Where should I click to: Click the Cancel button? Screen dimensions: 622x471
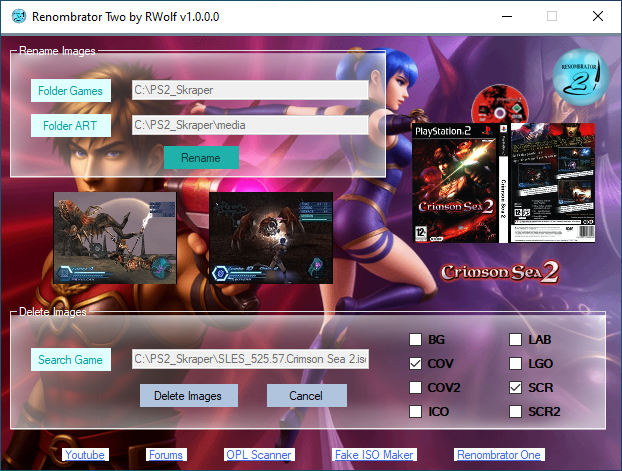[x=307, y=395]
